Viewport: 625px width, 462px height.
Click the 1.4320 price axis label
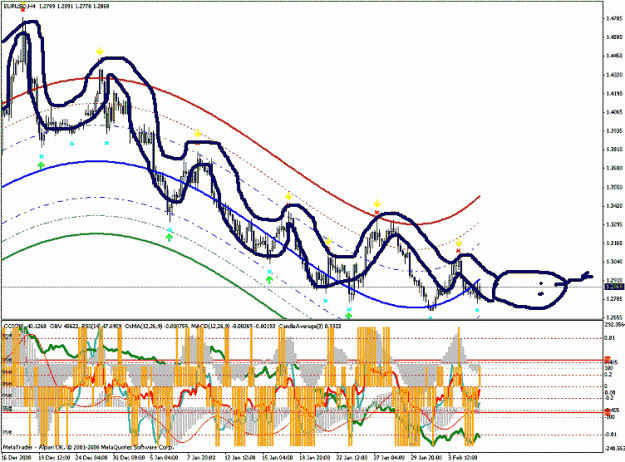coord(614,75)
